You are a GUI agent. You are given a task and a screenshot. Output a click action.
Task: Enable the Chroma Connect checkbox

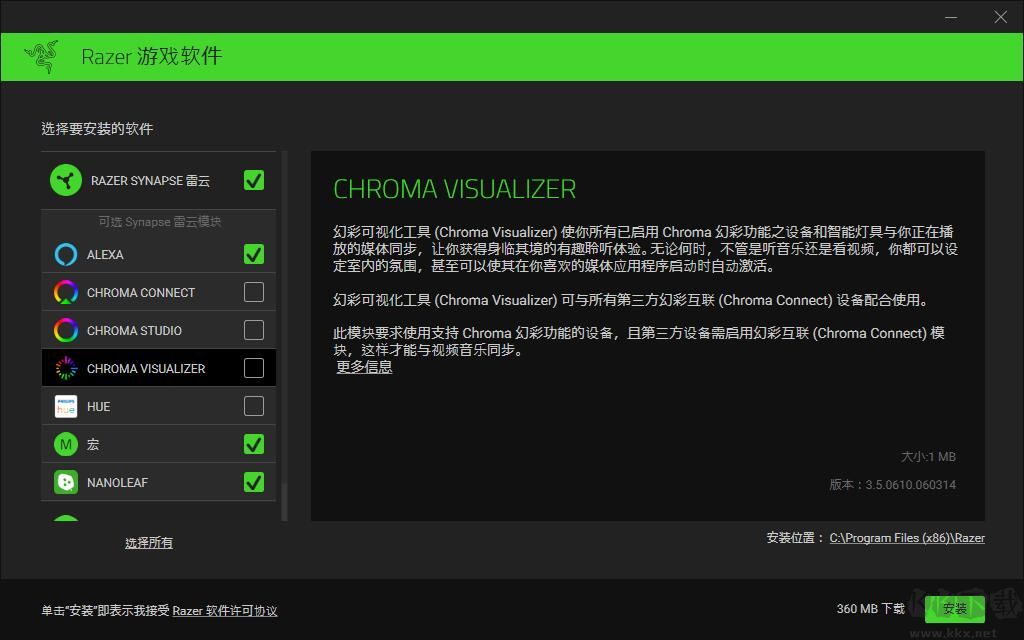click(253, 292)
